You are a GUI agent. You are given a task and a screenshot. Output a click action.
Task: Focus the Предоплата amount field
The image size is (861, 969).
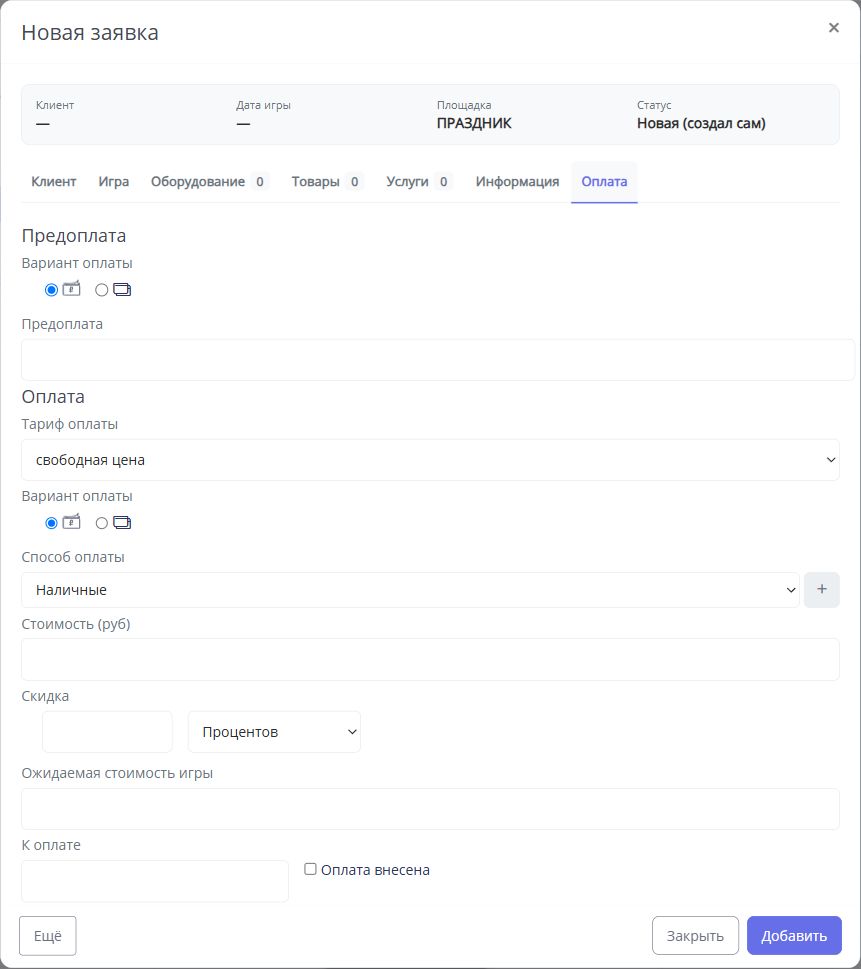(x=438, y=360)
